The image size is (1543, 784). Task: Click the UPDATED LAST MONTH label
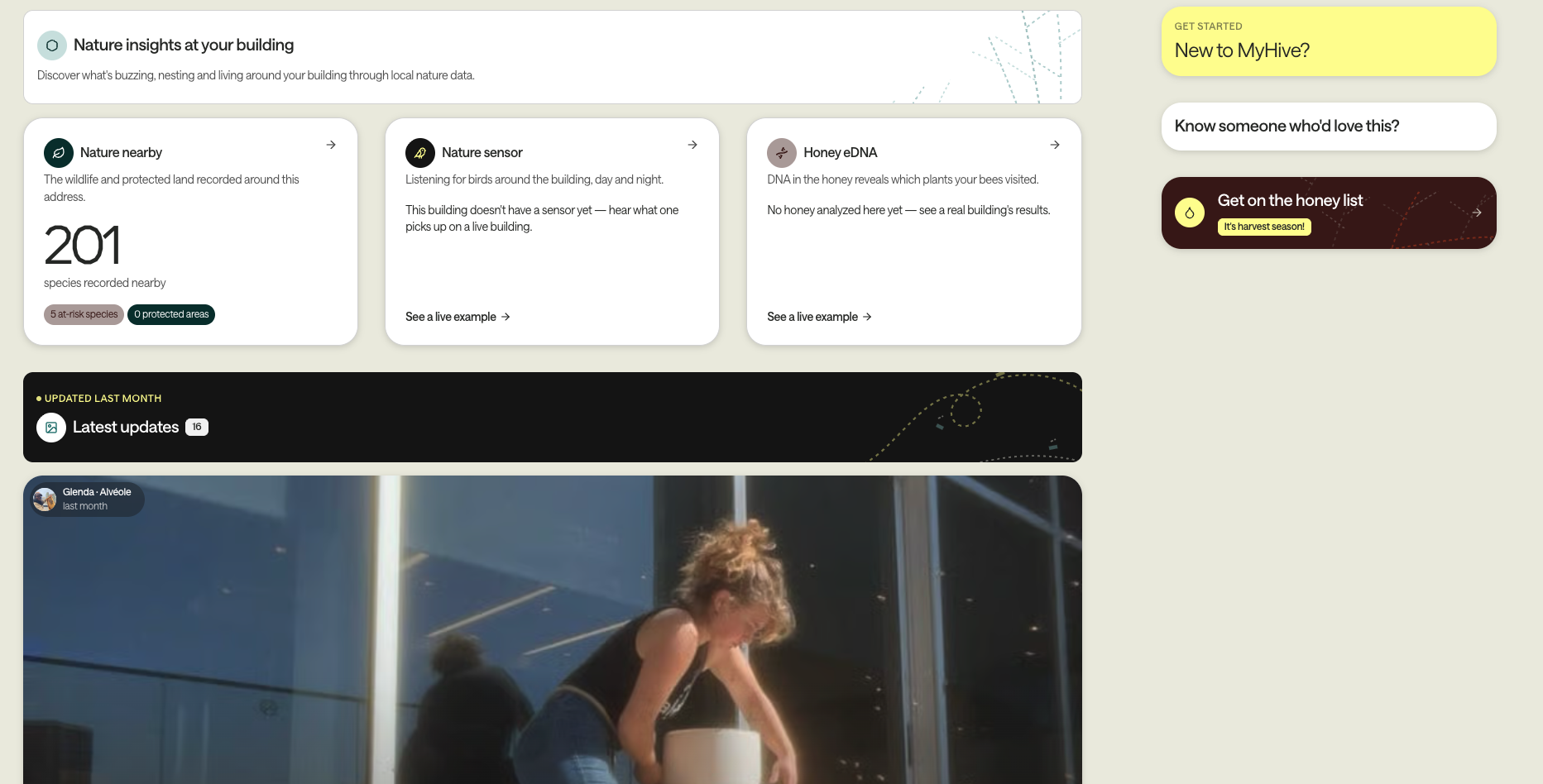(103, 399)
